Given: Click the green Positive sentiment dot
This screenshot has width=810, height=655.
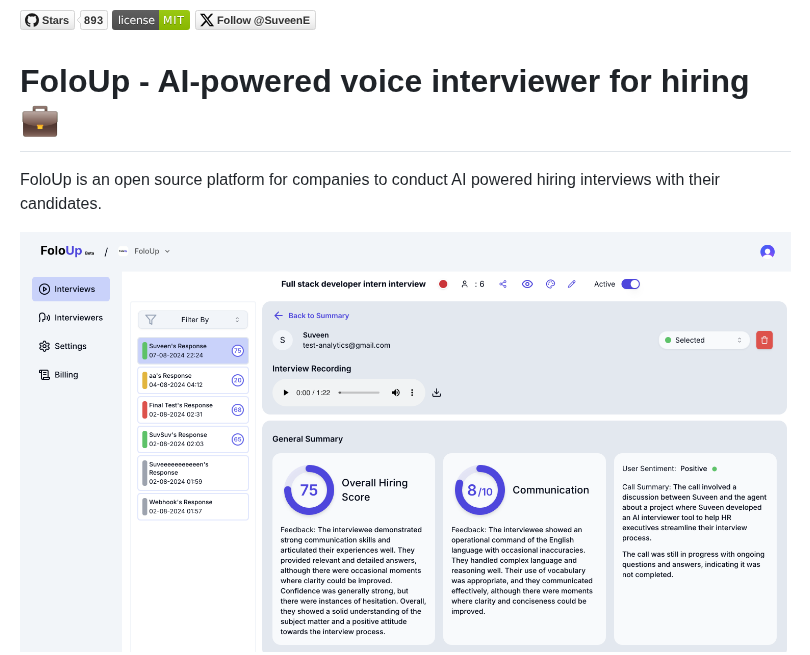Looking at the screenshot, I should (x=714, y=469).
